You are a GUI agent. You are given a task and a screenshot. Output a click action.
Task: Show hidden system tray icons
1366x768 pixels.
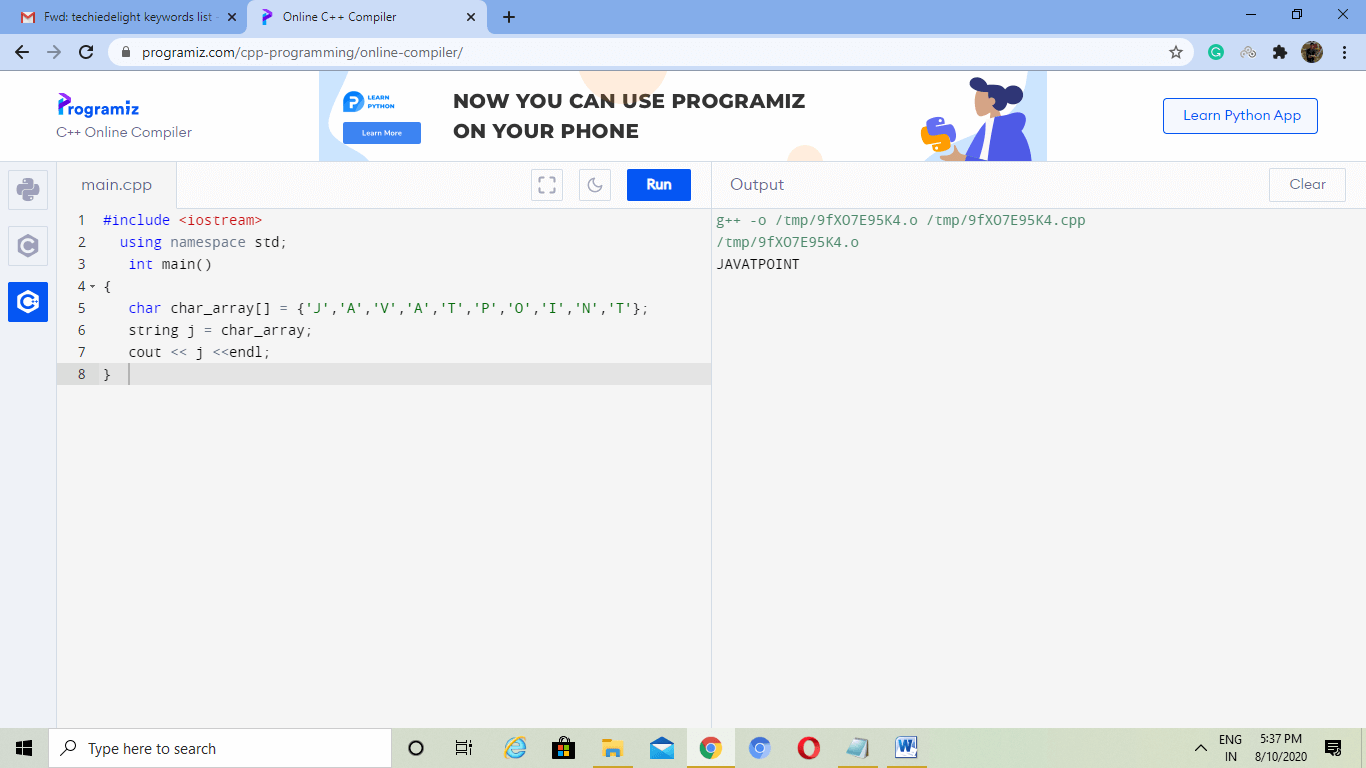(x=1201, y=748)
